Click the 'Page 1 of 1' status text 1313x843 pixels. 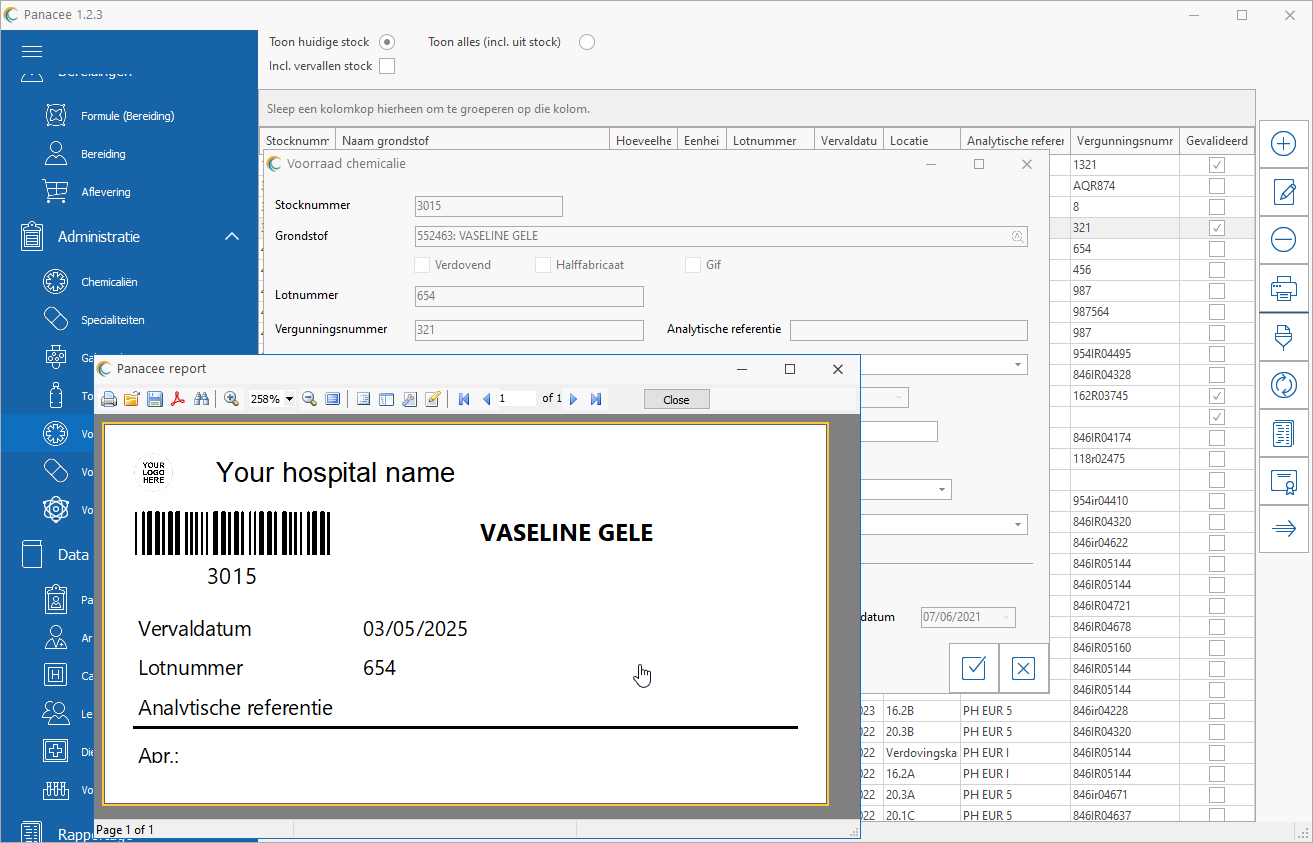(x=125, y=830)
